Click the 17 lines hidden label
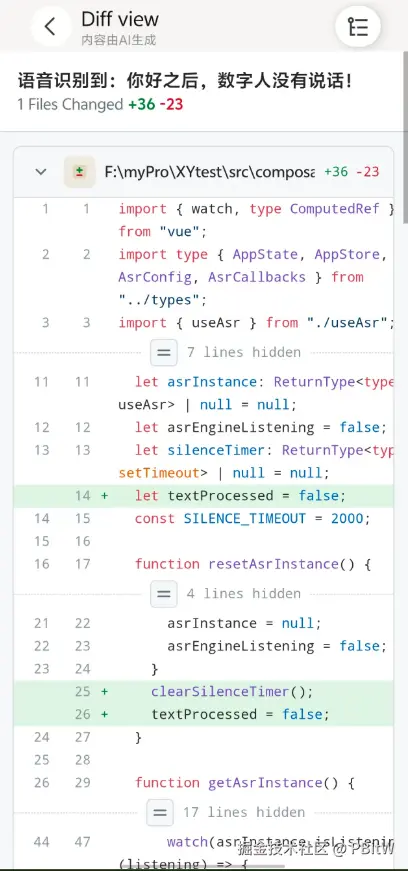Image resolution: width=408 pixels, height=871 pixels. 244,812
